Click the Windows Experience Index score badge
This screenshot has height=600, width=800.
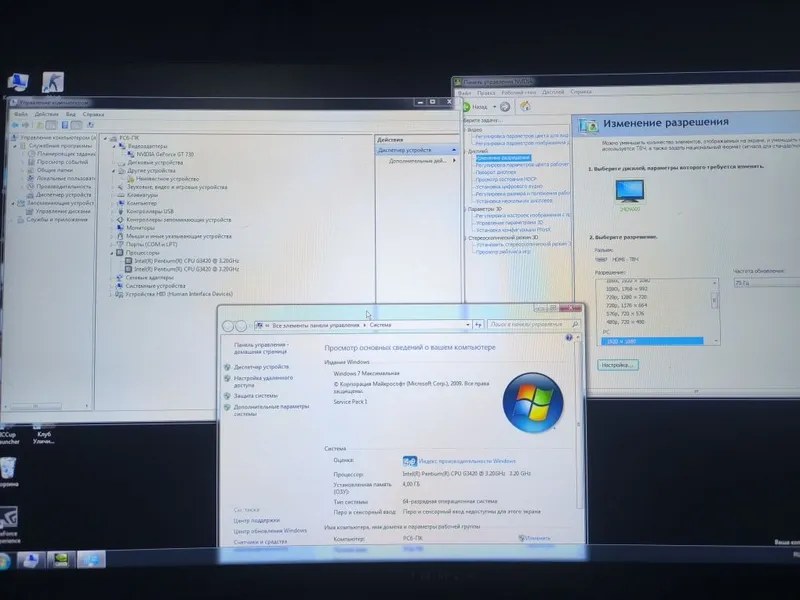pos(410,461)
